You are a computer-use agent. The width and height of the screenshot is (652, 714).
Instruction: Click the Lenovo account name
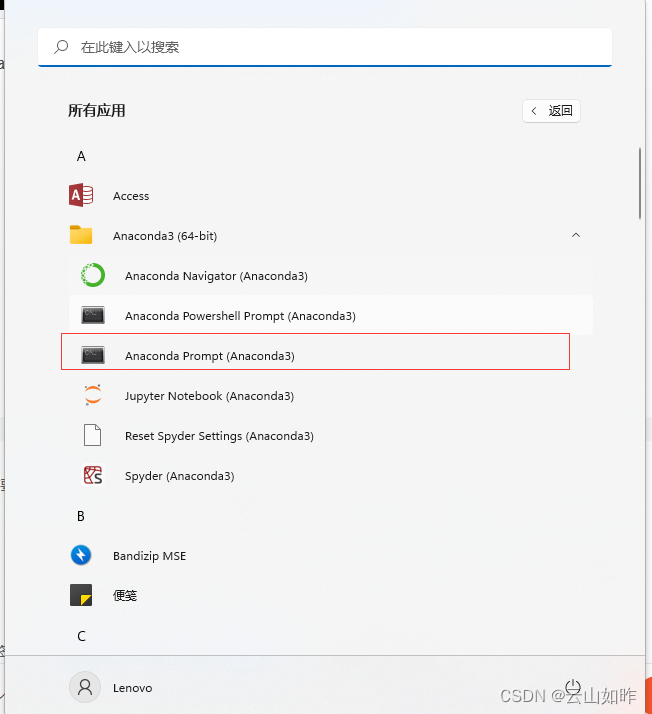pos(132,688)
